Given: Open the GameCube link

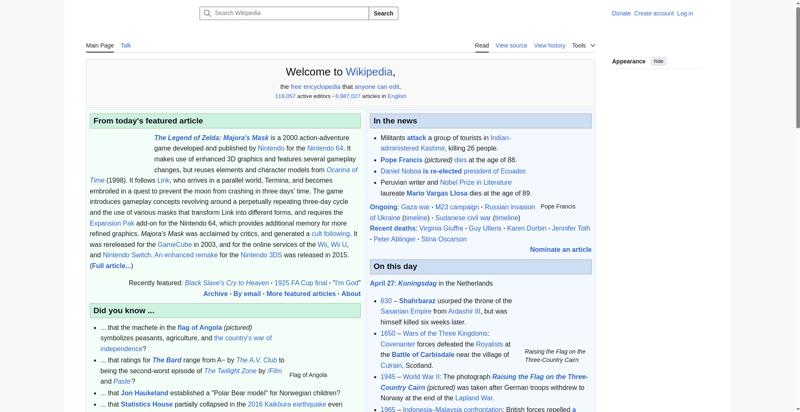Looking at the screenshot, I should 174,244.
